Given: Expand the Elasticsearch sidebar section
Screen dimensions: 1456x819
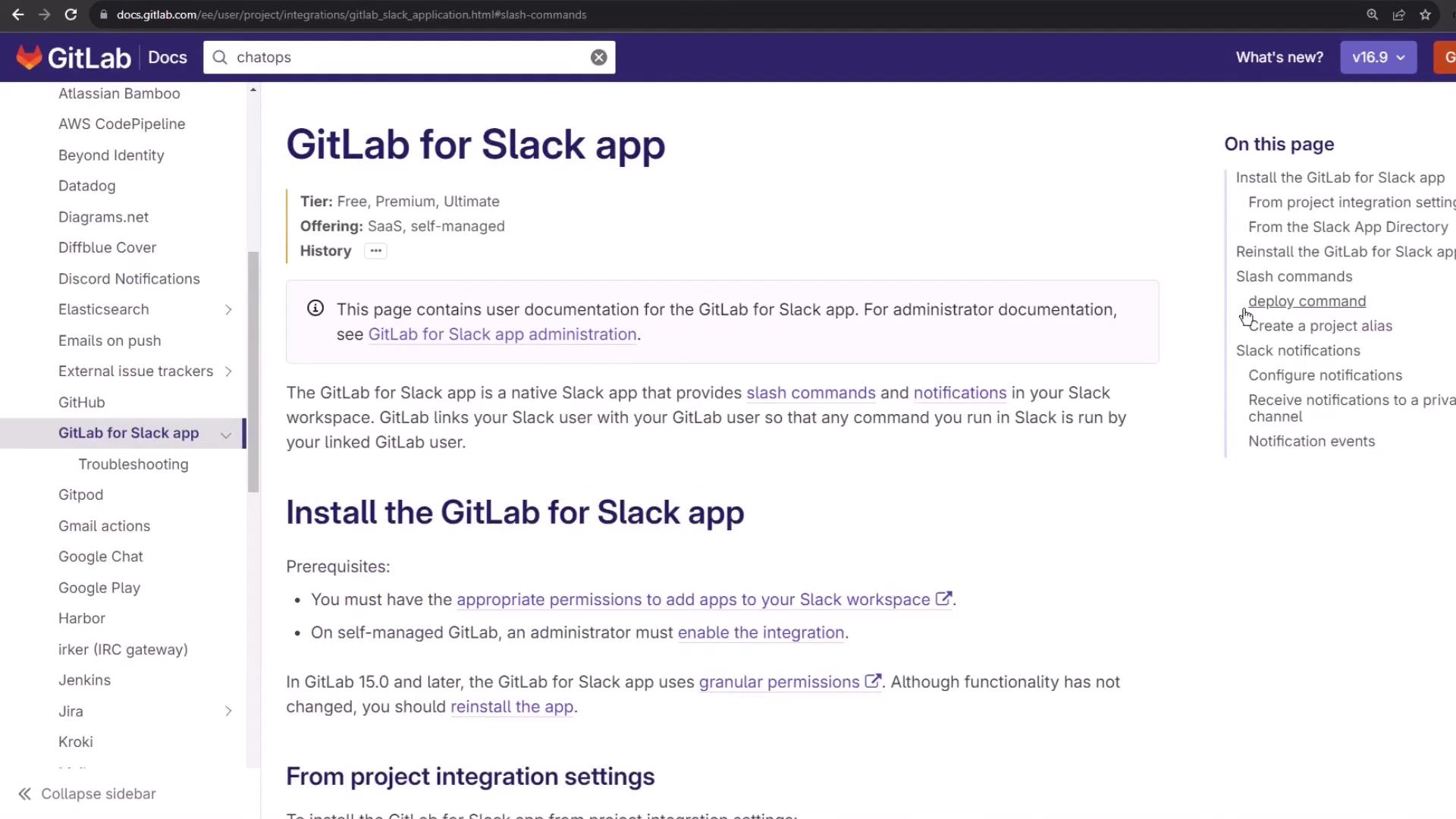Looking at the screenshot, I should [227, 309].
